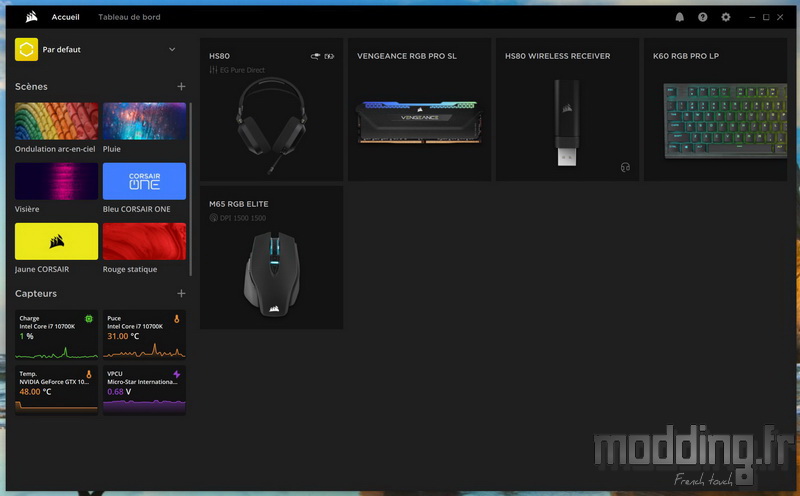
Task: Click the green CPU chip icon on Charge sensor
Action: (89, 319)
